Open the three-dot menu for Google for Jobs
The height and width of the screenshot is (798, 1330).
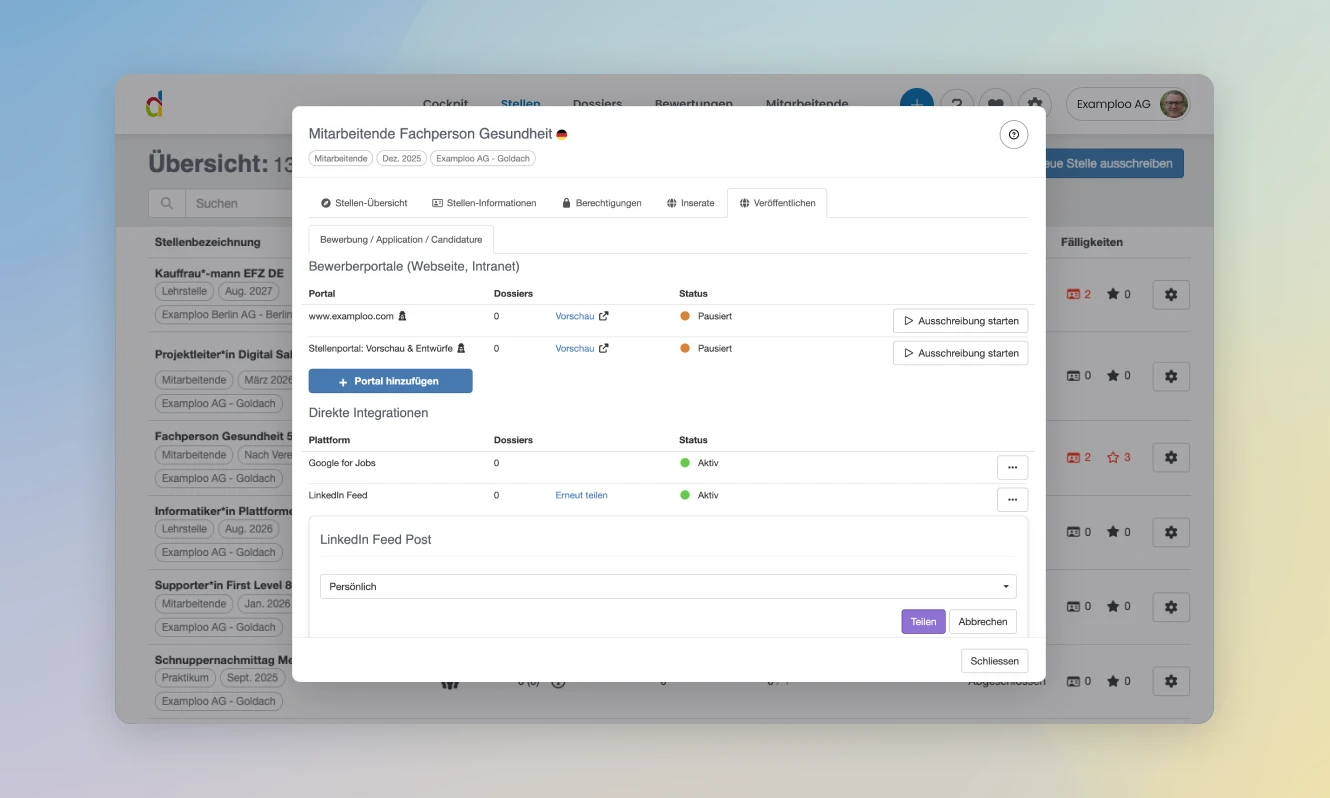point(1012,467)
